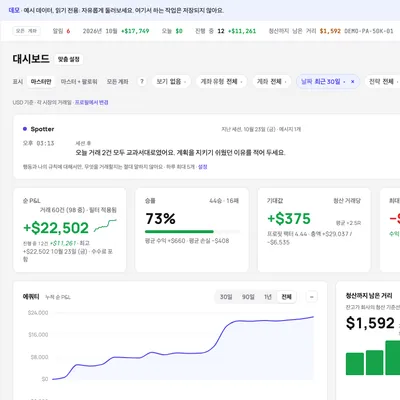Open the 전략 전체 strategy filter
Screen dimensions: 400x400
pyautogui.click(x=382, y=82)
